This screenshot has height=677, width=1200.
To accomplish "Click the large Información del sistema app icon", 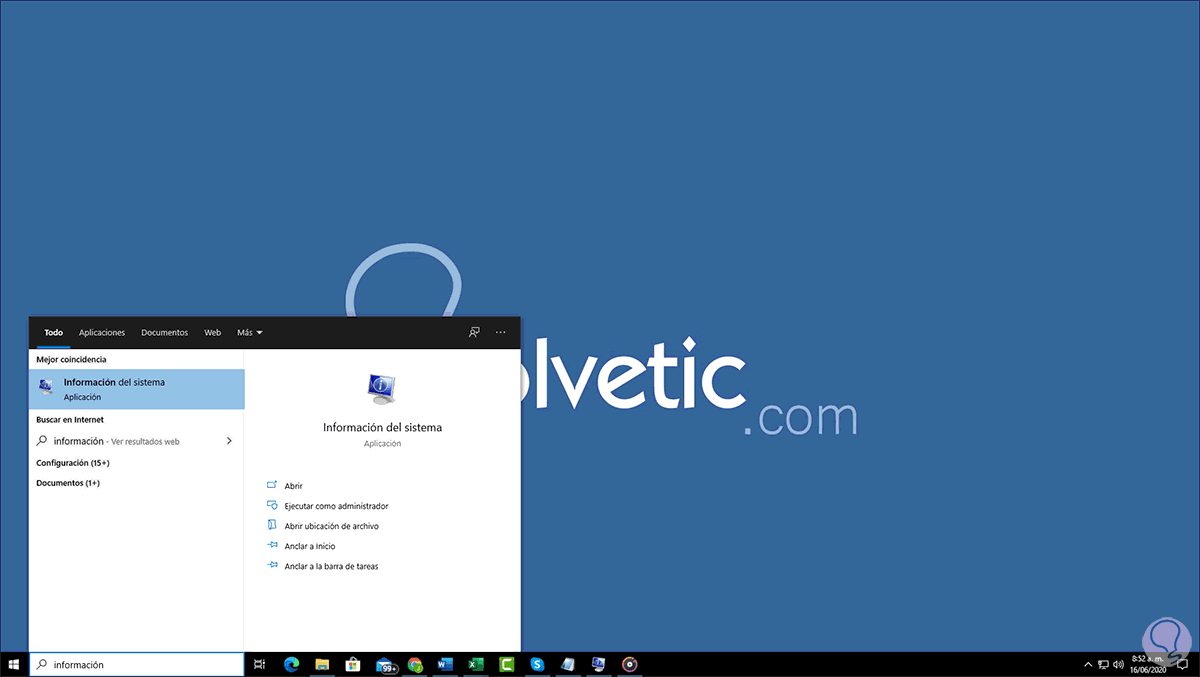I will click(x=382, y=388).
